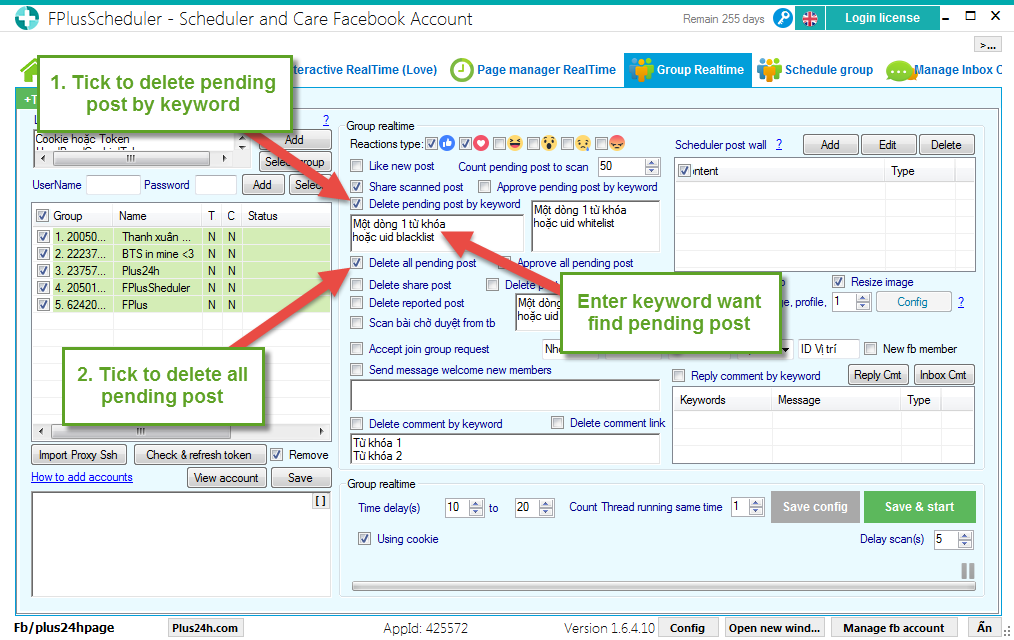Open Interactive RealTime (Love) tab
The width and height of the screenshot is (1014, 640).
click(365, 70)
